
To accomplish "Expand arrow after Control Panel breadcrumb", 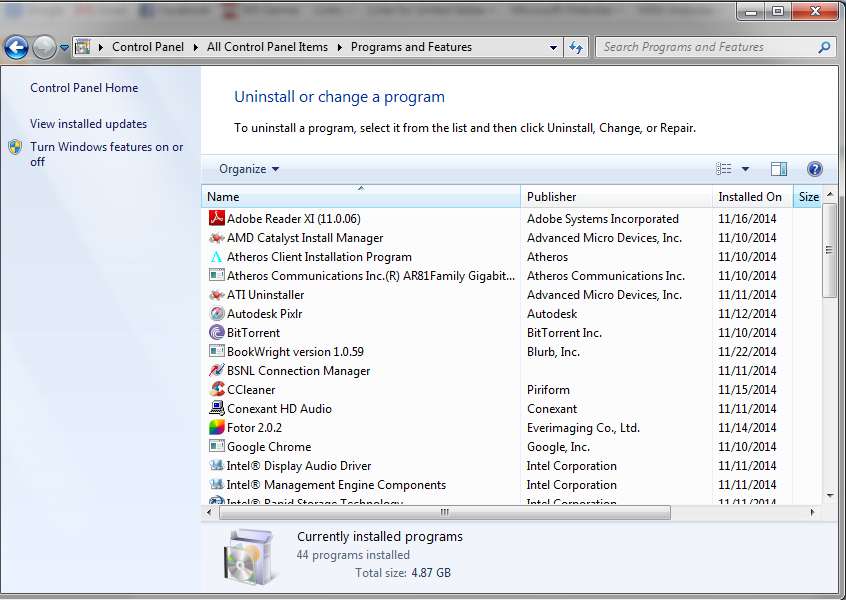I will click(195, 47).
